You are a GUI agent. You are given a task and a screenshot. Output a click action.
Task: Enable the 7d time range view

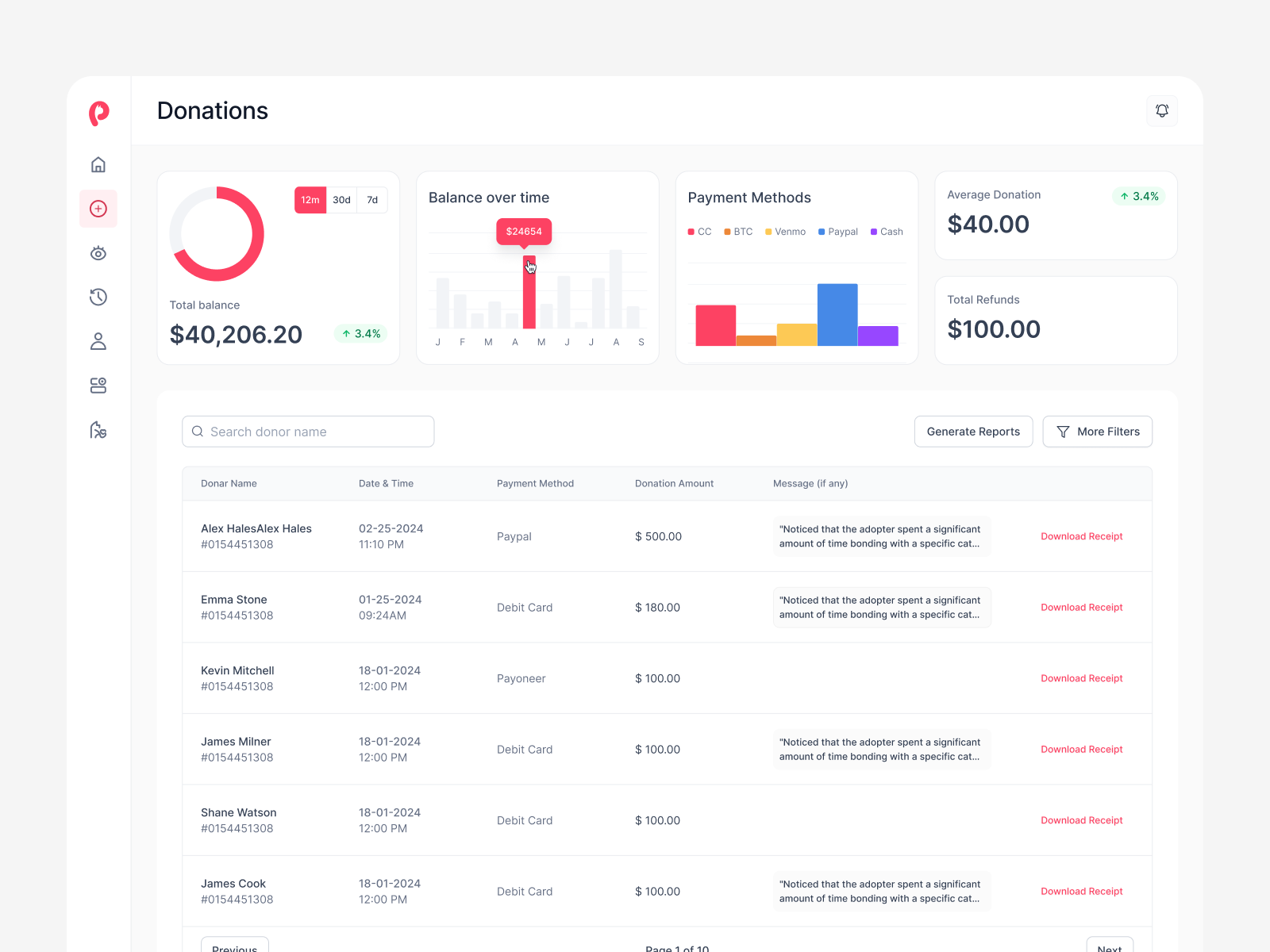click(x=371, y=200)
